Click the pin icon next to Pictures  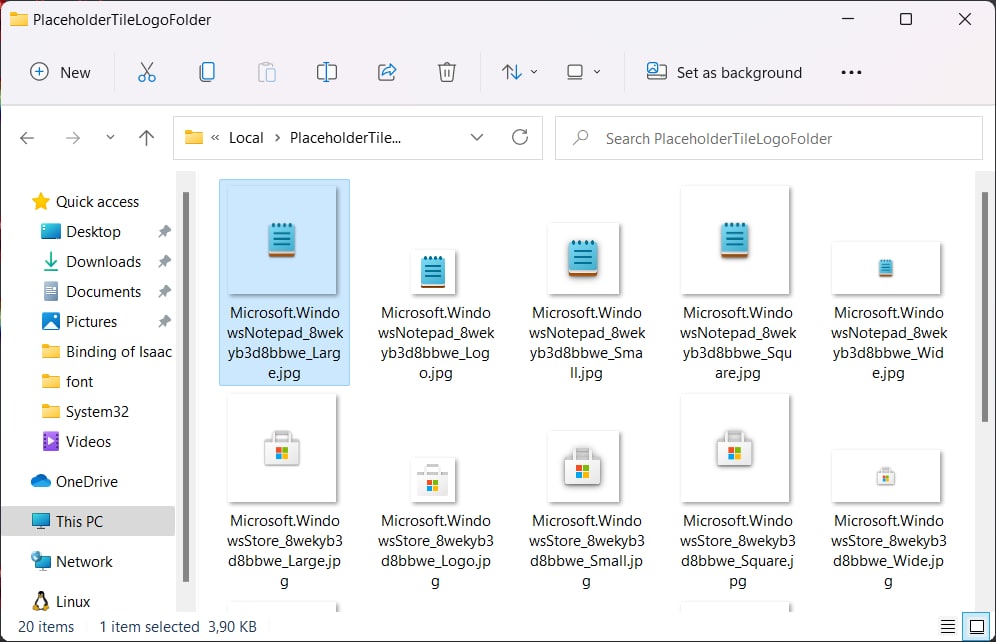pyautogui.click(x=165, y=321)
